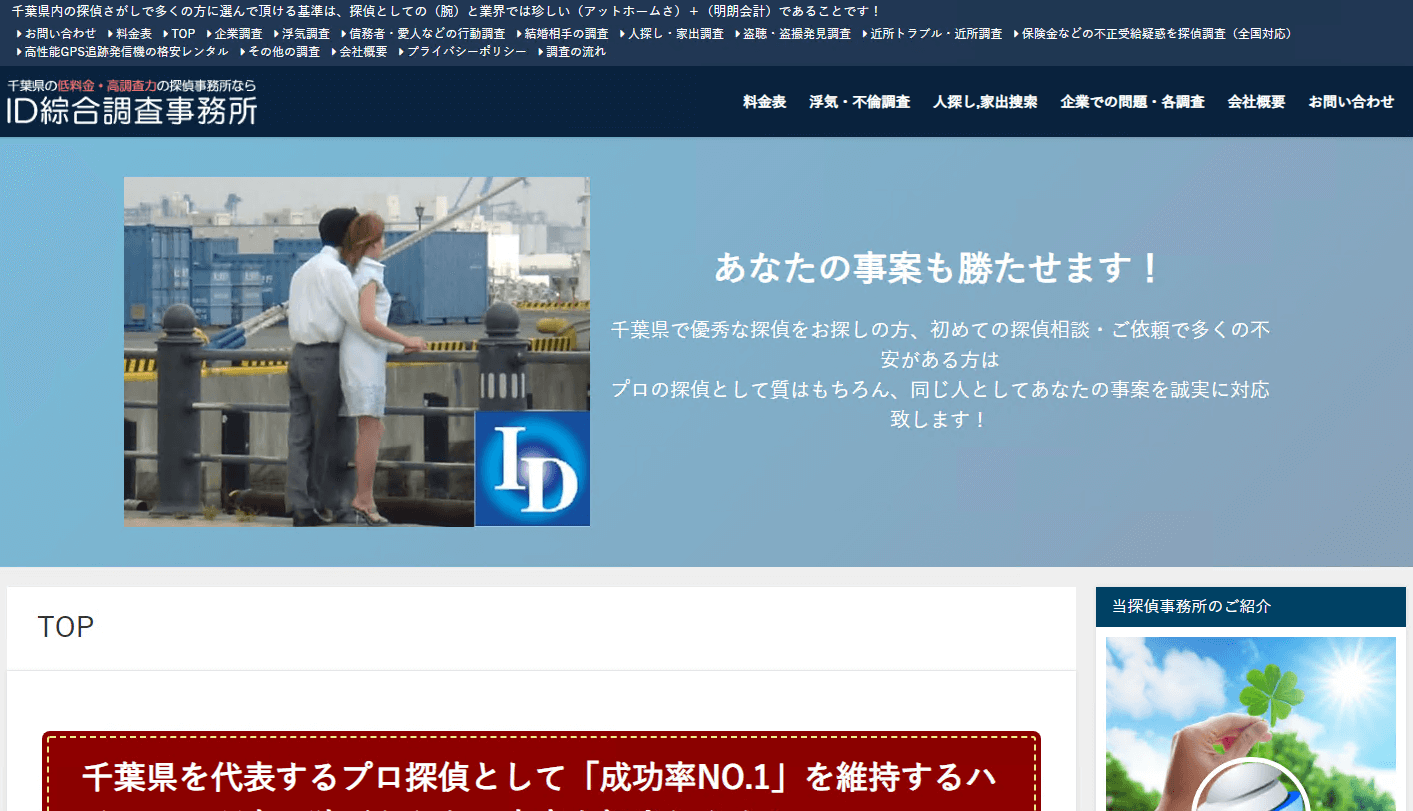Select 会社概要 in main navigation bar
Viewport: 1413px width, 811px height.
pyautogui.click(x=1257, y=102)
